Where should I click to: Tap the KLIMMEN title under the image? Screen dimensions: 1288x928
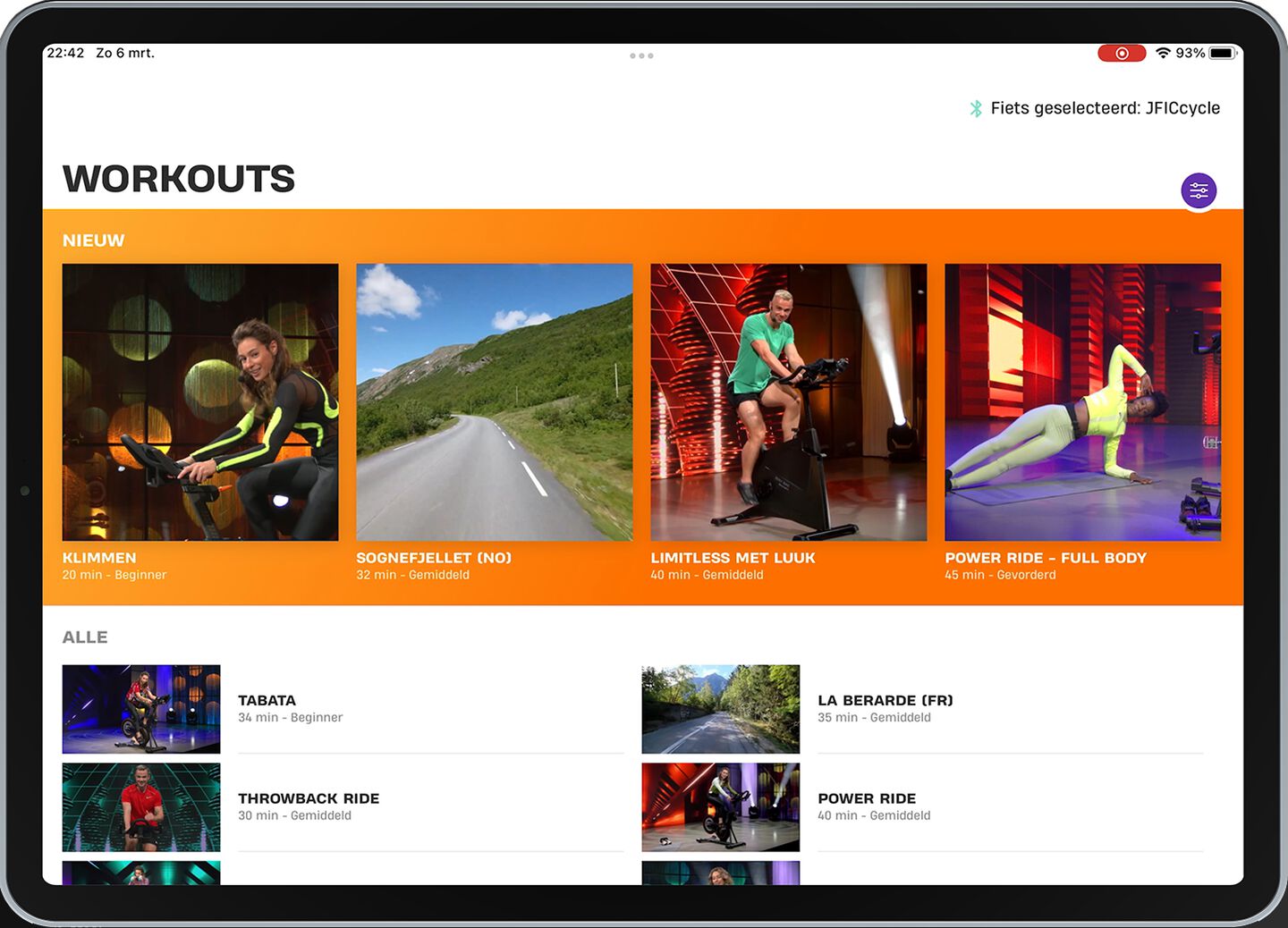click(x=99, y=558)
